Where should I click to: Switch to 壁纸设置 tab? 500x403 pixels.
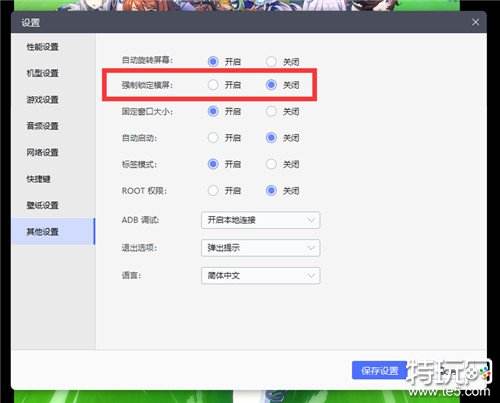(42, 205)
